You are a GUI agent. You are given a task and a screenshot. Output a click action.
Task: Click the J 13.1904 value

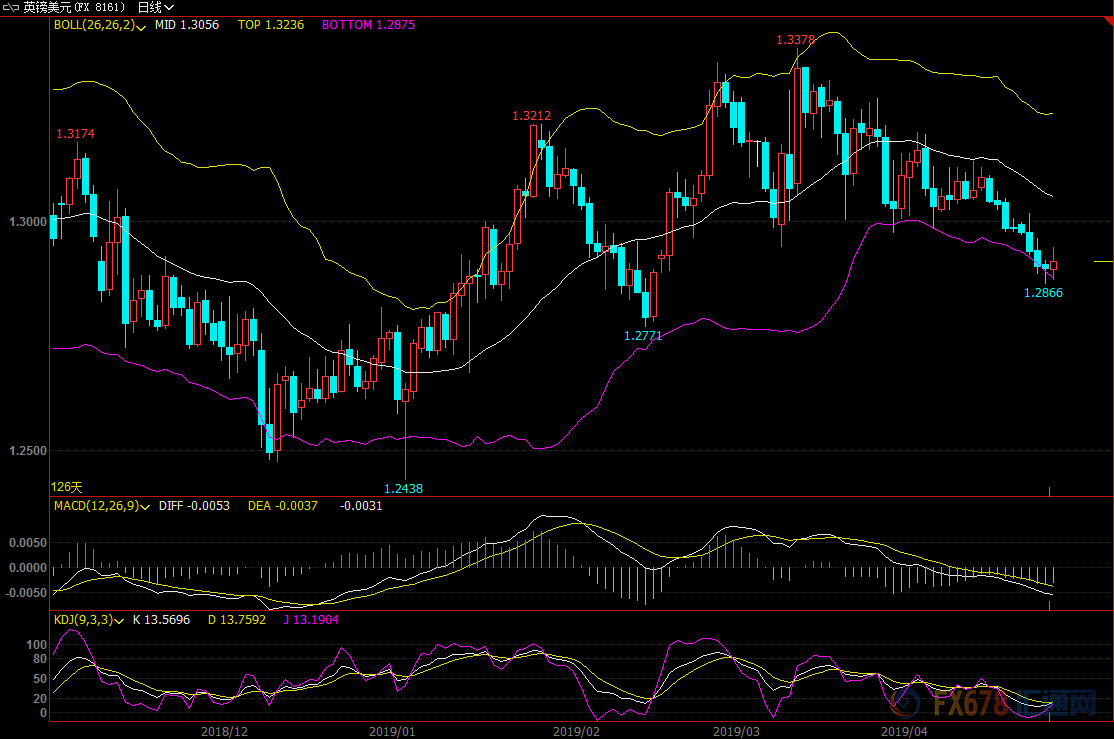[311, 620]
